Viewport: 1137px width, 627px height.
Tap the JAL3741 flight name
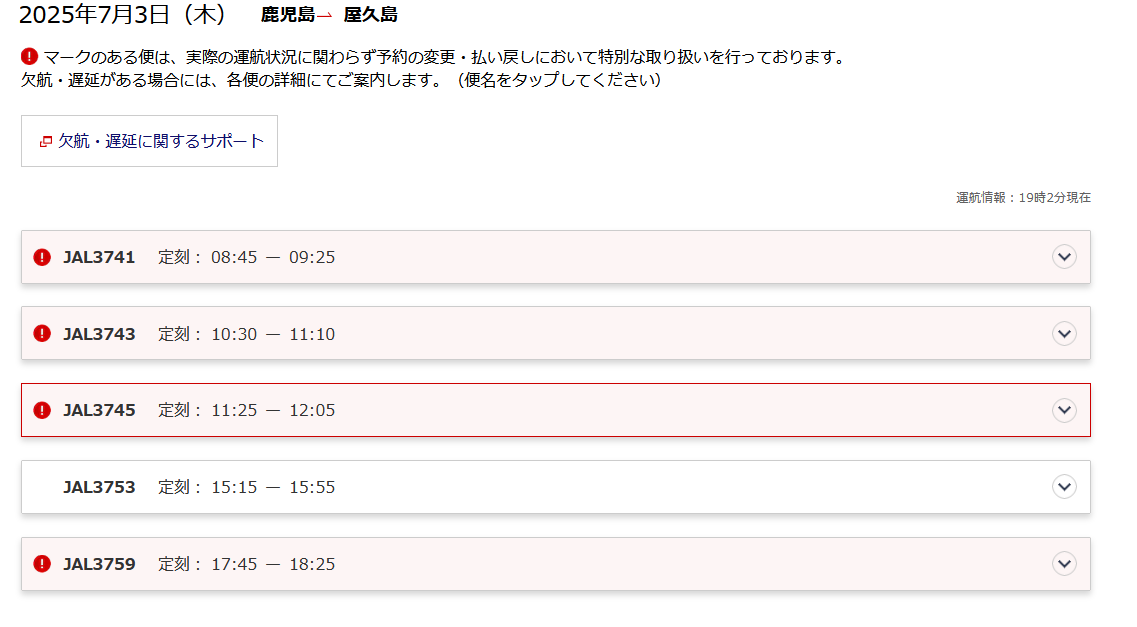point(99,257)
